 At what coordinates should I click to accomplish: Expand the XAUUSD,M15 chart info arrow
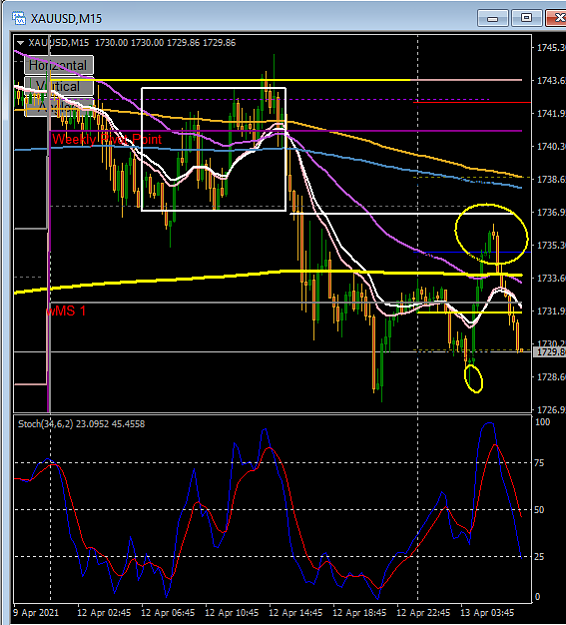[20, 43]
